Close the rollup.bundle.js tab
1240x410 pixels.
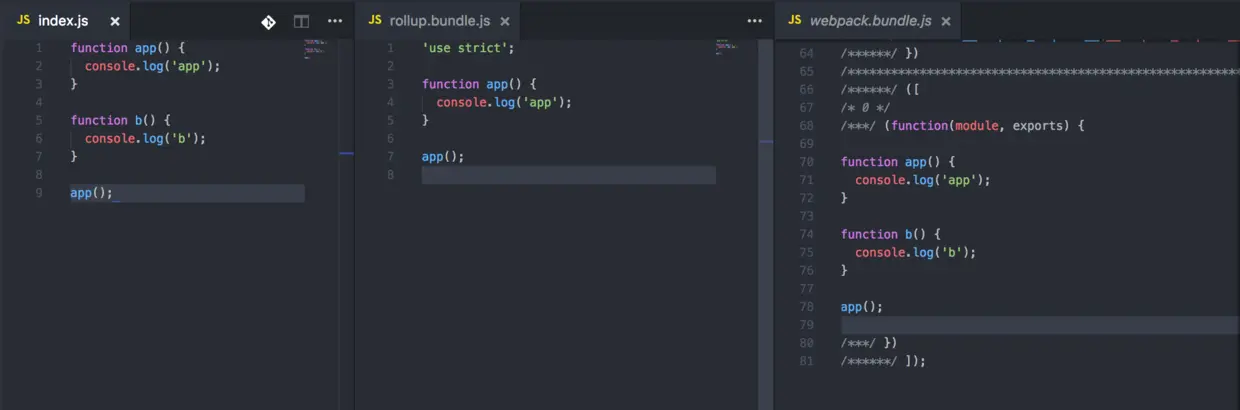[504, 21]
